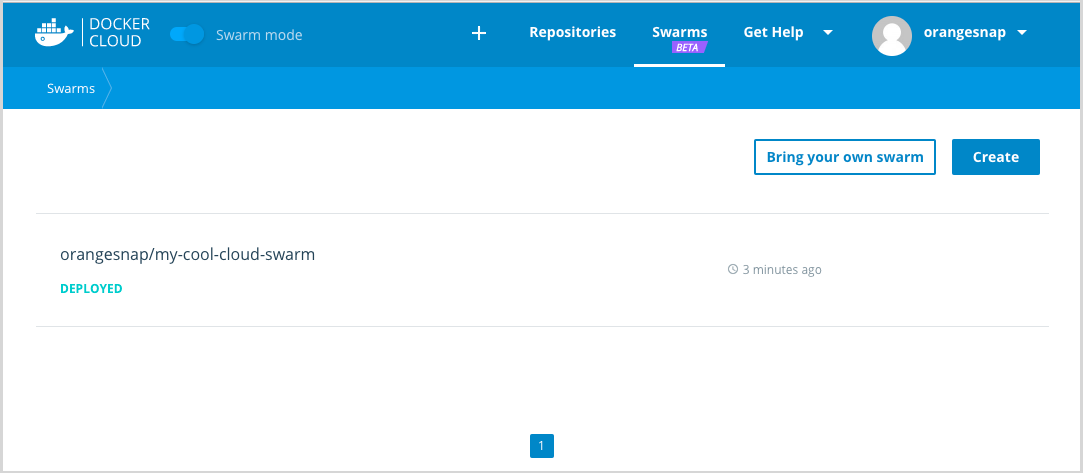Click the plus icon in header
This screenshot has height=473, width=1083.
[x=478, y=33]
